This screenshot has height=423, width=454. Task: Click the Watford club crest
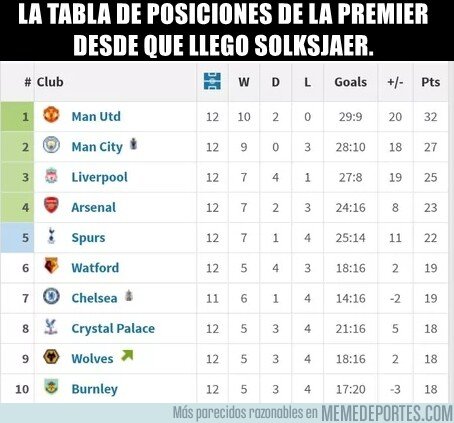(x=51, y=266)
